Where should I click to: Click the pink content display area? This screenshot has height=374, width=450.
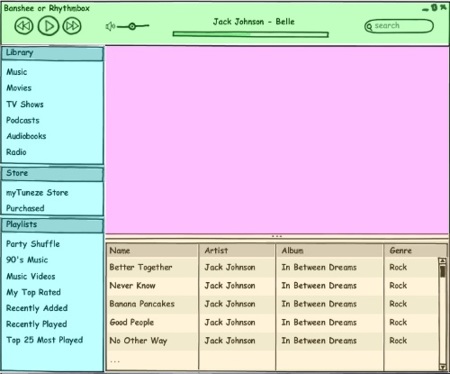277,140
